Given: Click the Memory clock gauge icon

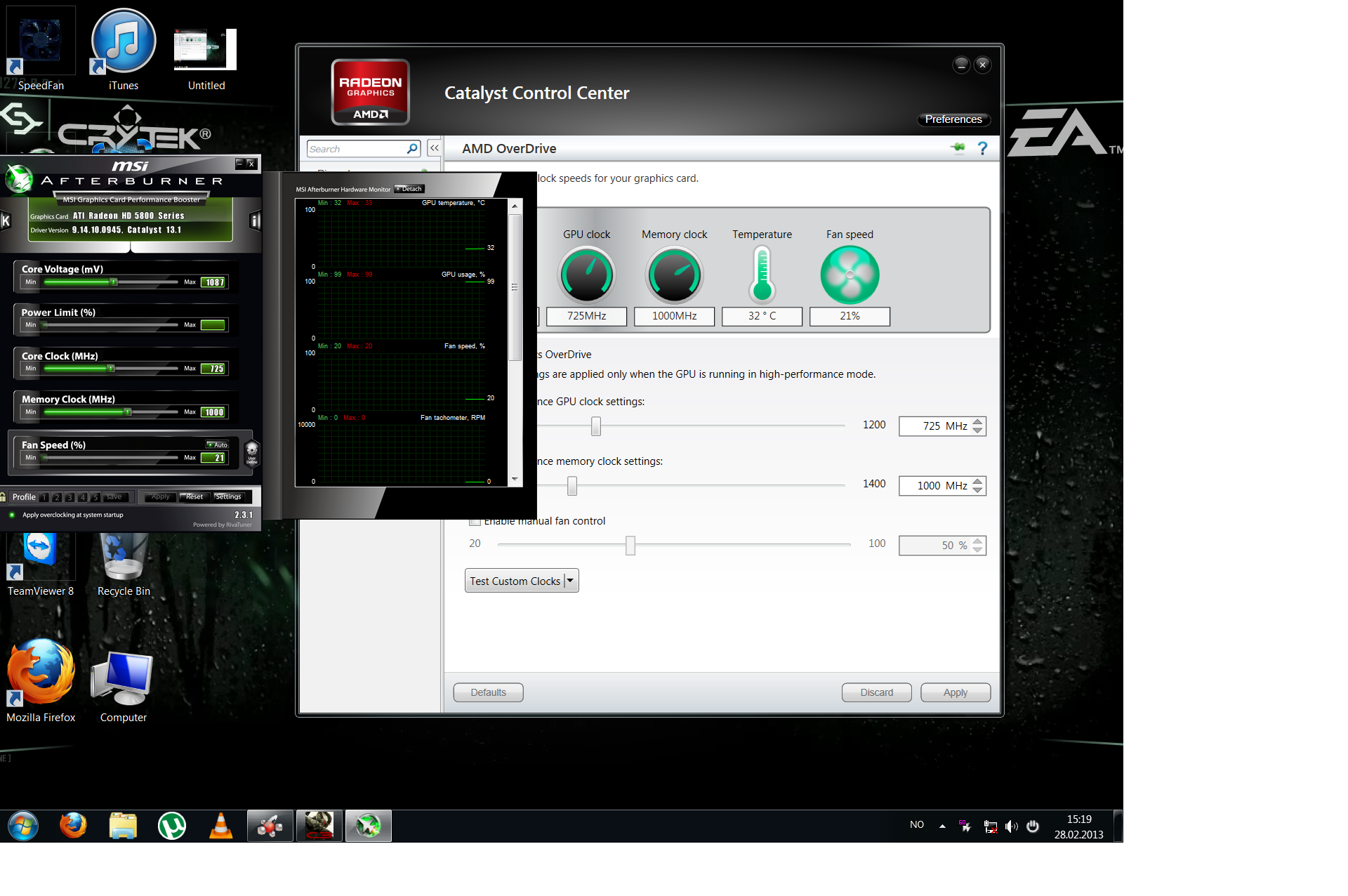Looking at the screenshot, I should (x=674, y=275).
